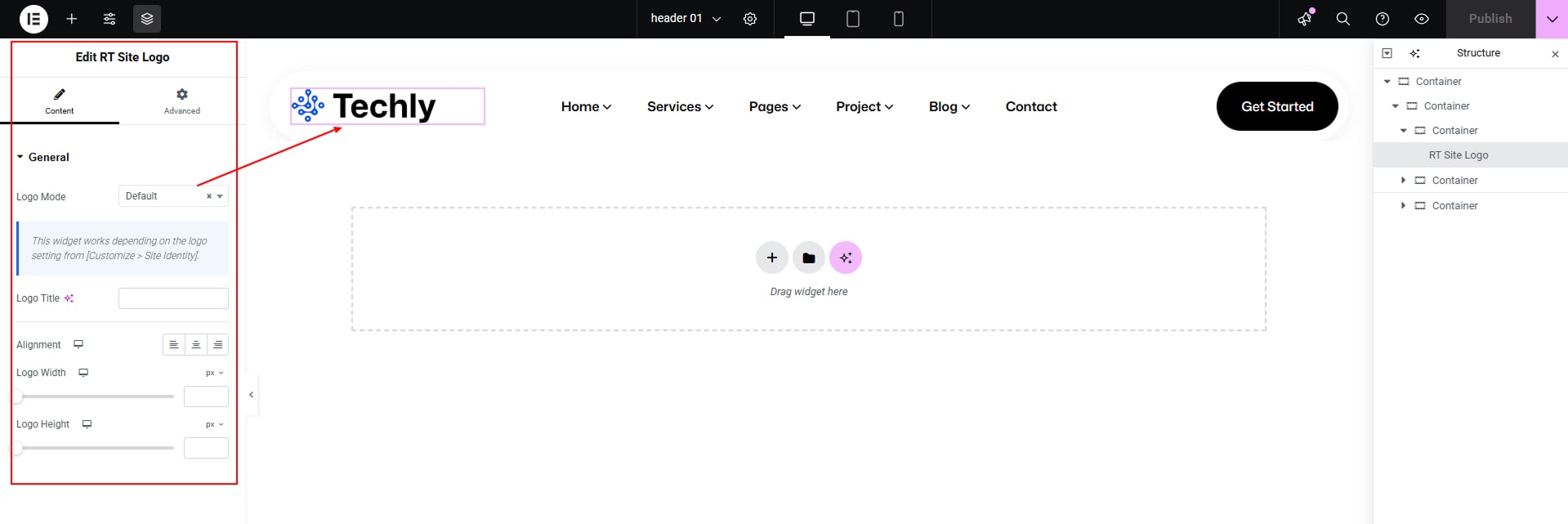This screenshot has width=1568, height=524.
Task: Open Site Settings sliders icon
Action: [x=109, y=19]
